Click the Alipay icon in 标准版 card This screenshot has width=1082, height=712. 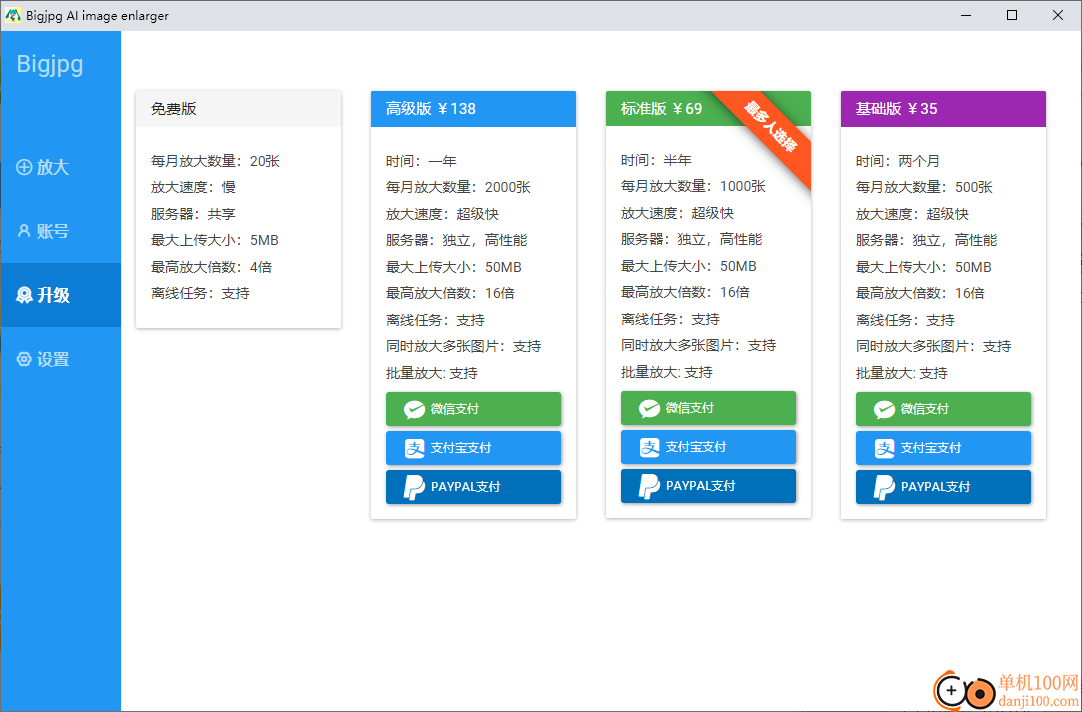[649, 447]
